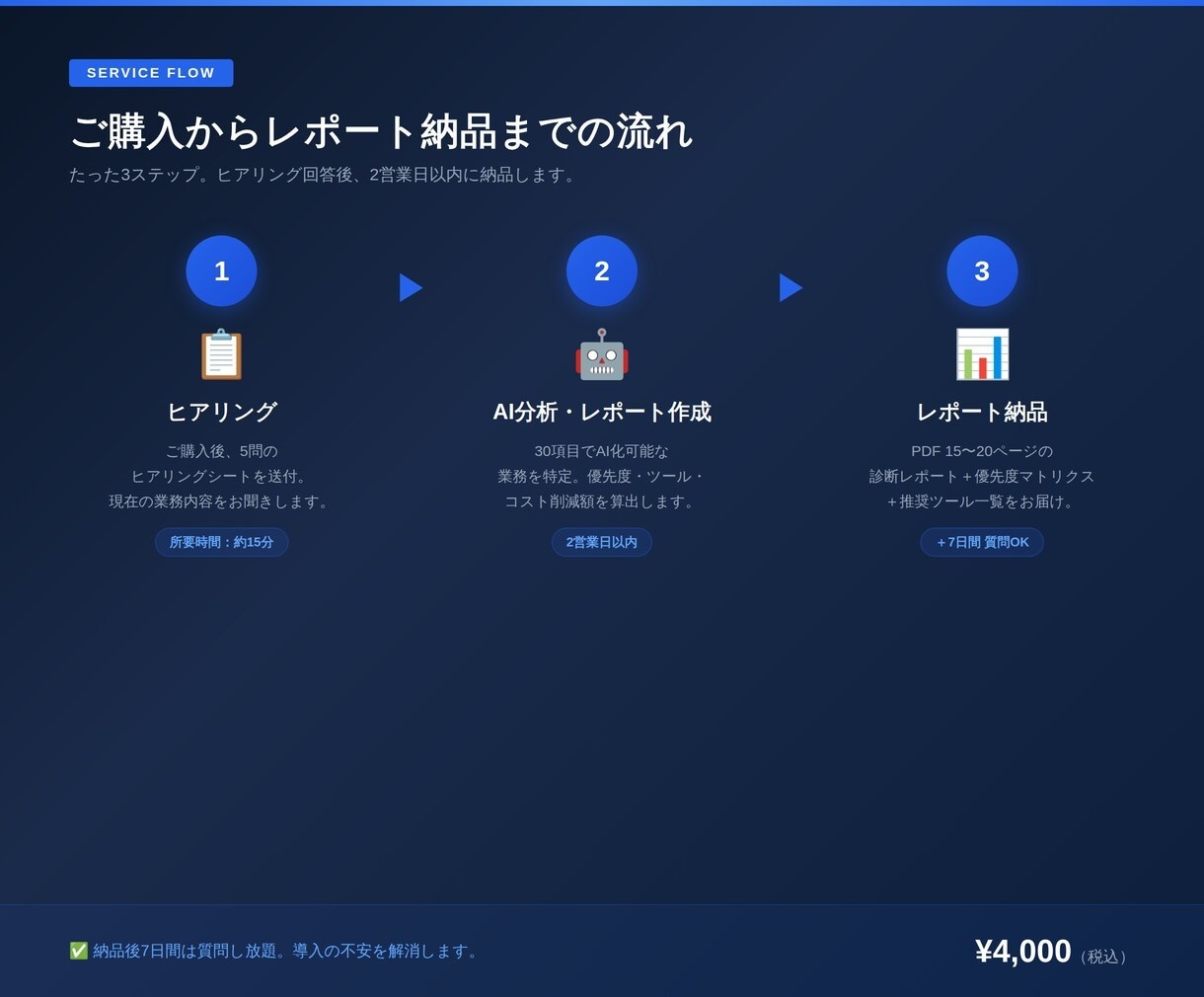This screenshot has height=997, width=1204.
Task: Click the line ヒアリングシートを送付。
Action: click(221, 476)
